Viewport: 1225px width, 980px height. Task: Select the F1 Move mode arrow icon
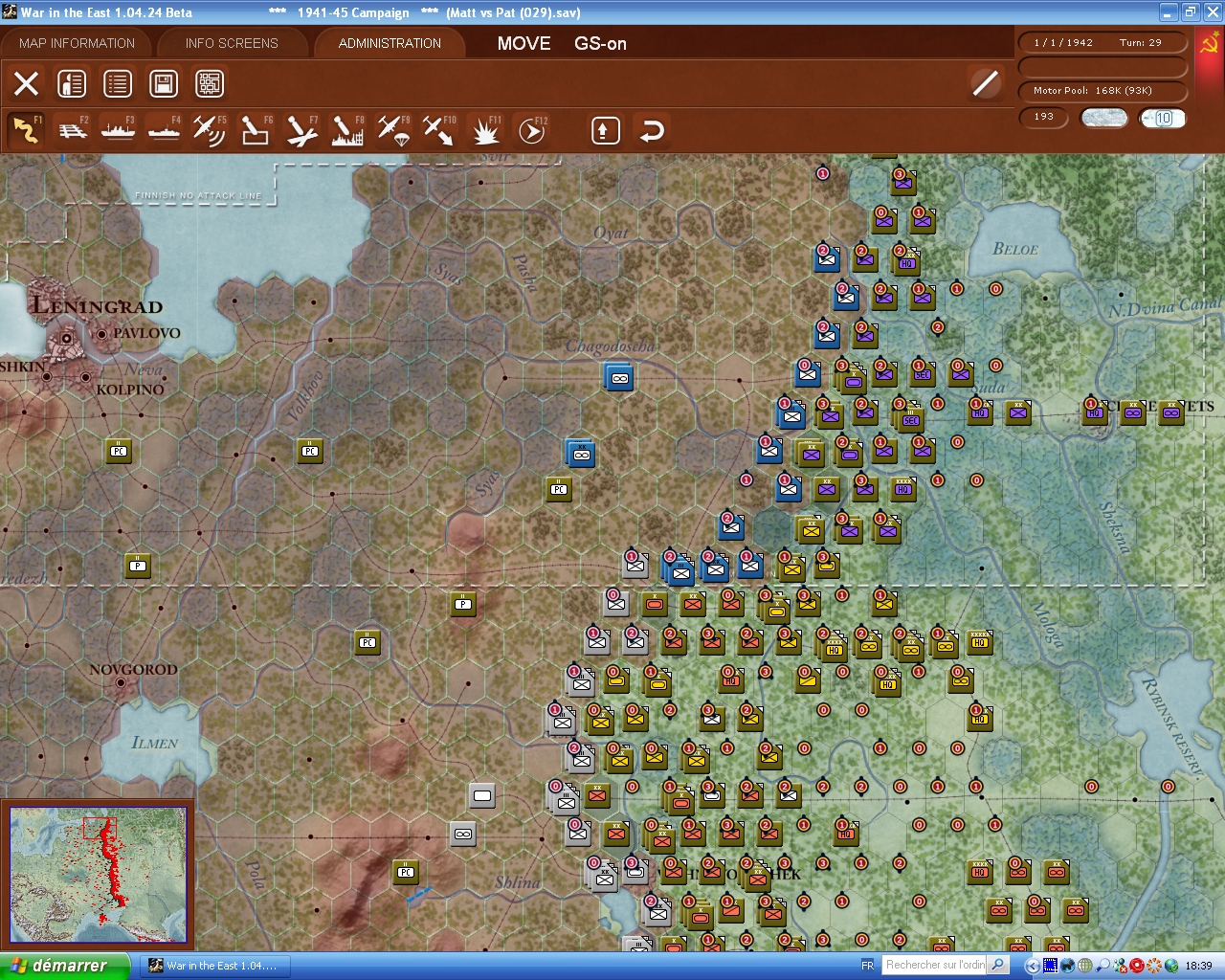(27, 130)
